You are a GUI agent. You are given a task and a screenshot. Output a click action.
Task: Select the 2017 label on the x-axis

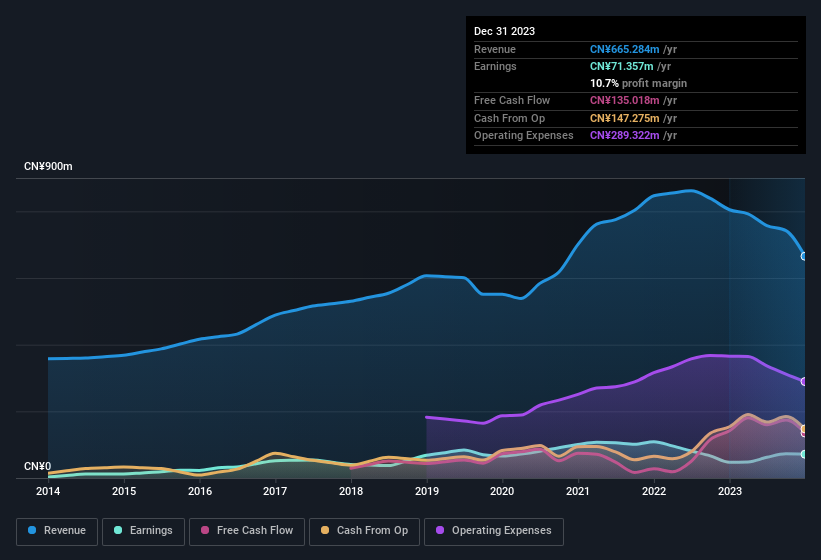coord(275,491)
